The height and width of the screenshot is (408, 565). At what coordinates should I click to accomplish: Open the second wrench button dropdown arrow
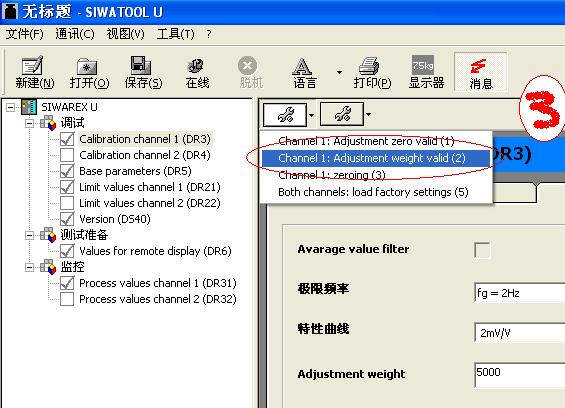[x=368, y=115]
